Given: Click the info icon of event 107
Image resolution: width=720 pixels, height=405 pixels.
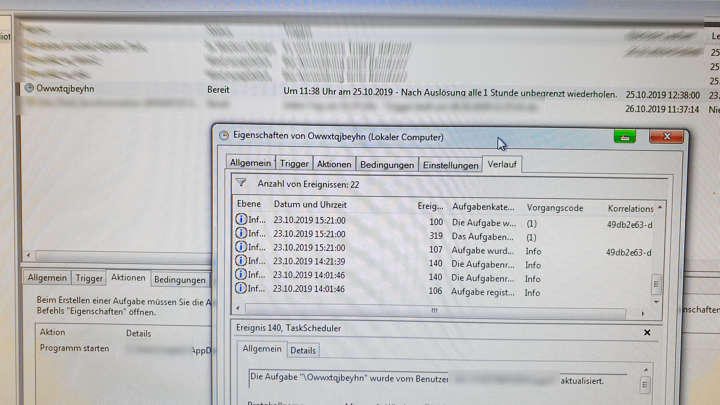Looking at the screenshot, I should click(x=241, y=247).
